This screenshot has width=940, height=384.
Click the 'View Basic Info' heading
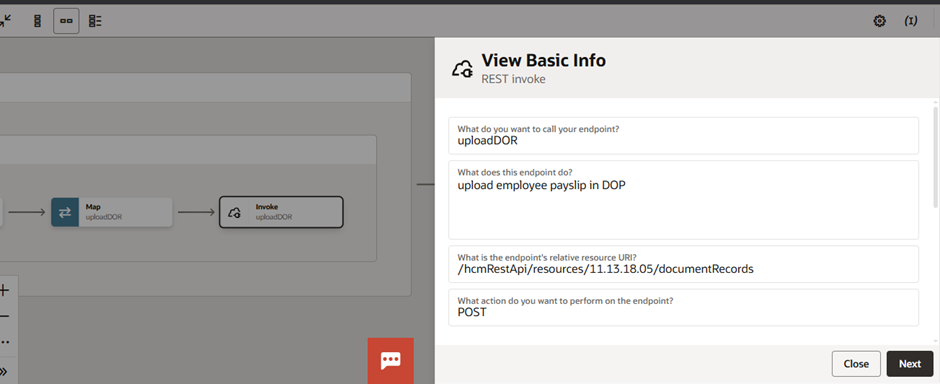point(544,61)
